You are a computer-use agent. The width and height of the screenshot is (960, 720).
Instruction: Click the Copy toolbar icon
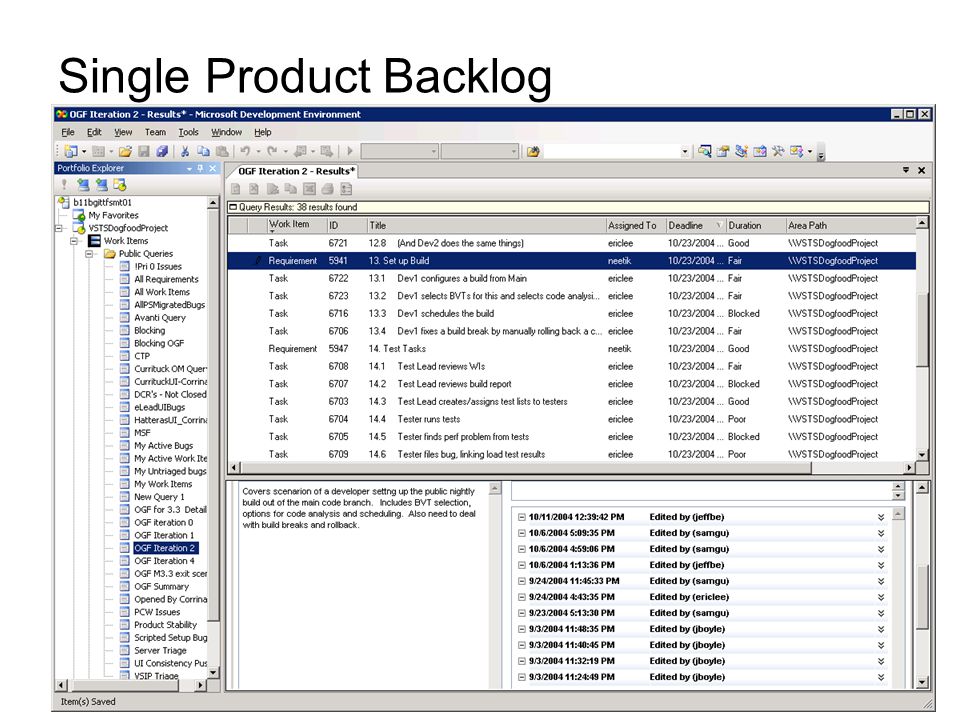[x=203, y=151]
